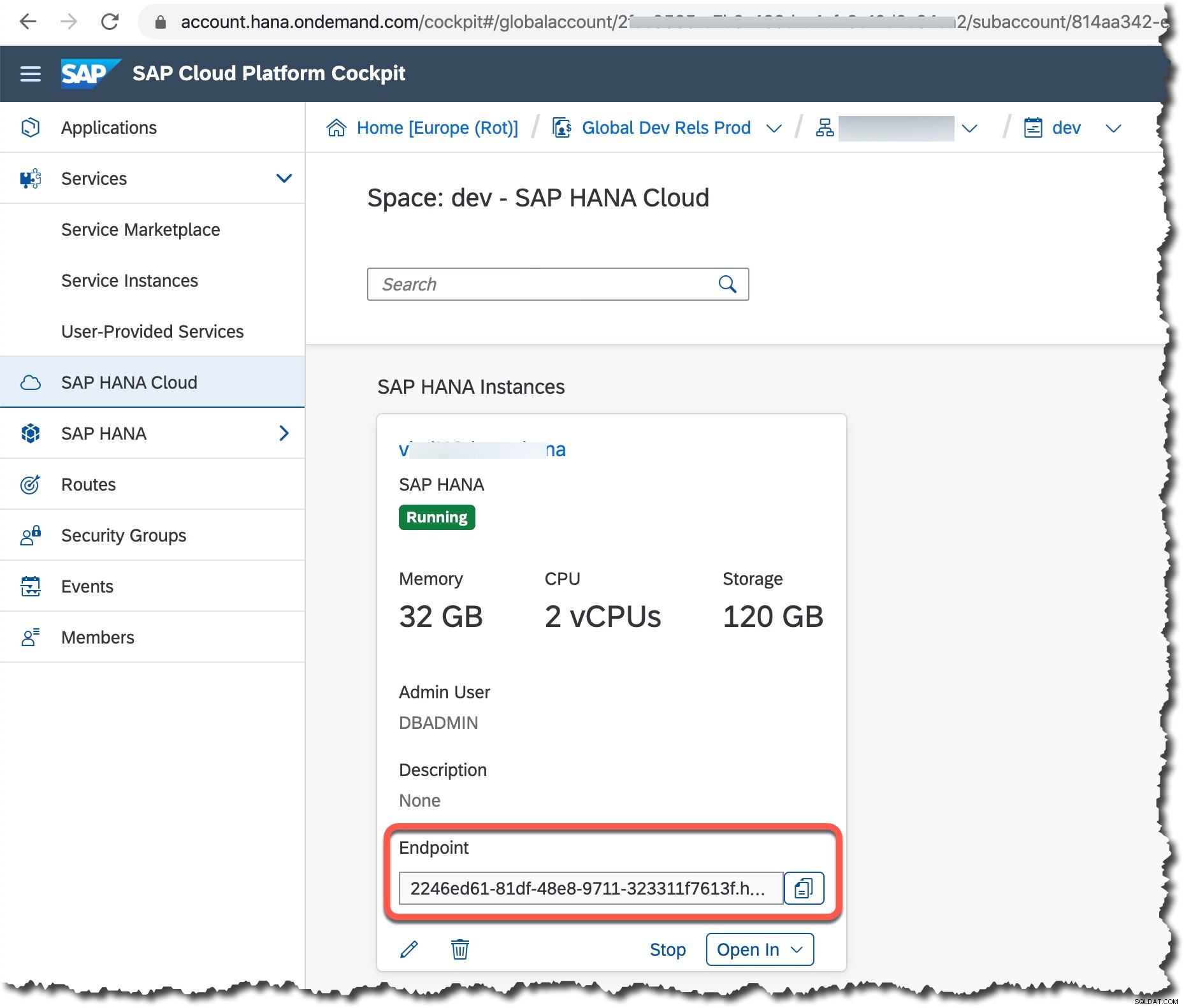Click the Endpoint address field
1184x1008 pixels.
click(x=591, y=888)
